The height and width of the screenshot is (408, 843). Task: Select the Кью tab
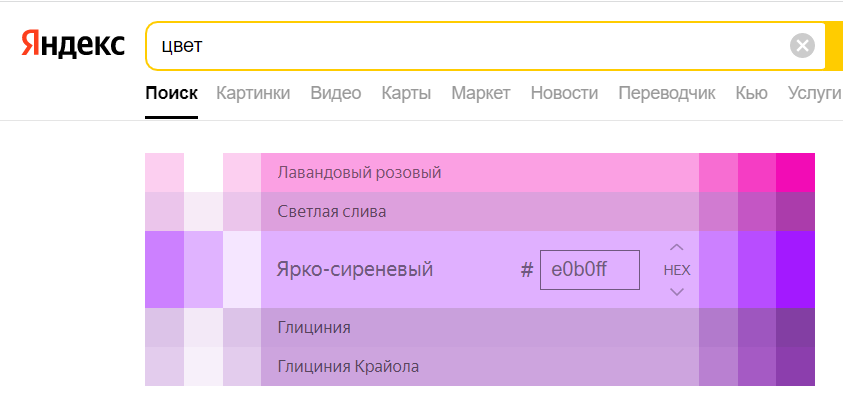752,93
